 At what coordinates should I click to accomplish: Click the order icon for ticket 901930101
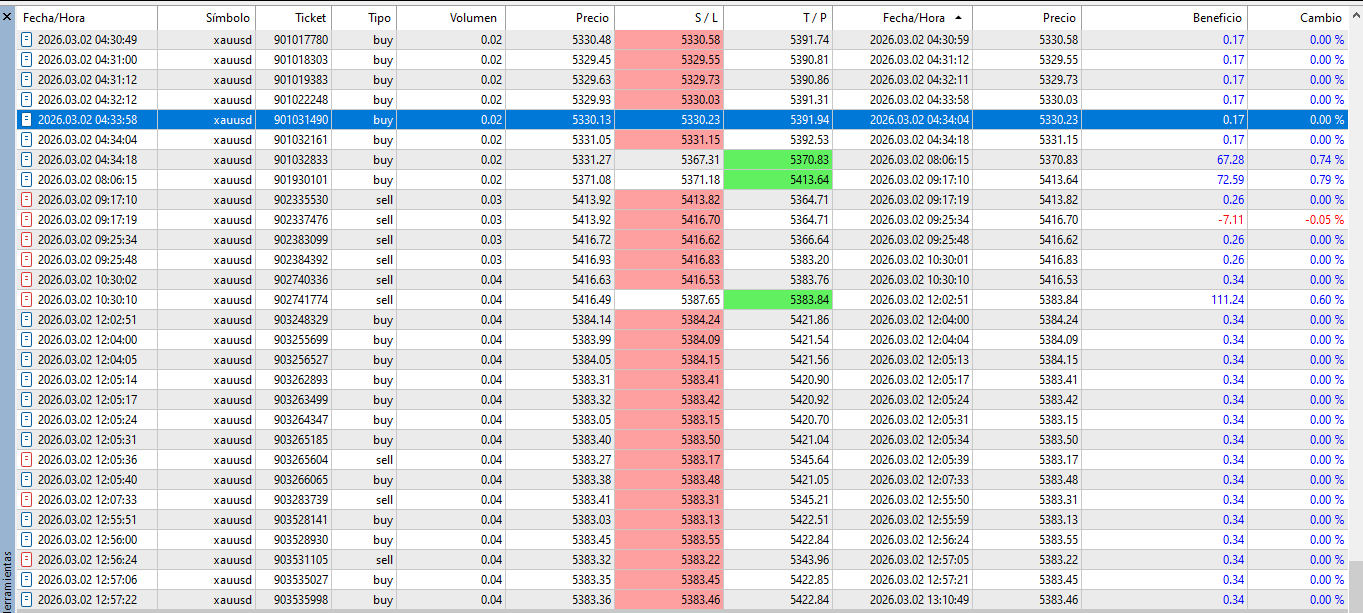pyautogui.click(x=27, y=180)
